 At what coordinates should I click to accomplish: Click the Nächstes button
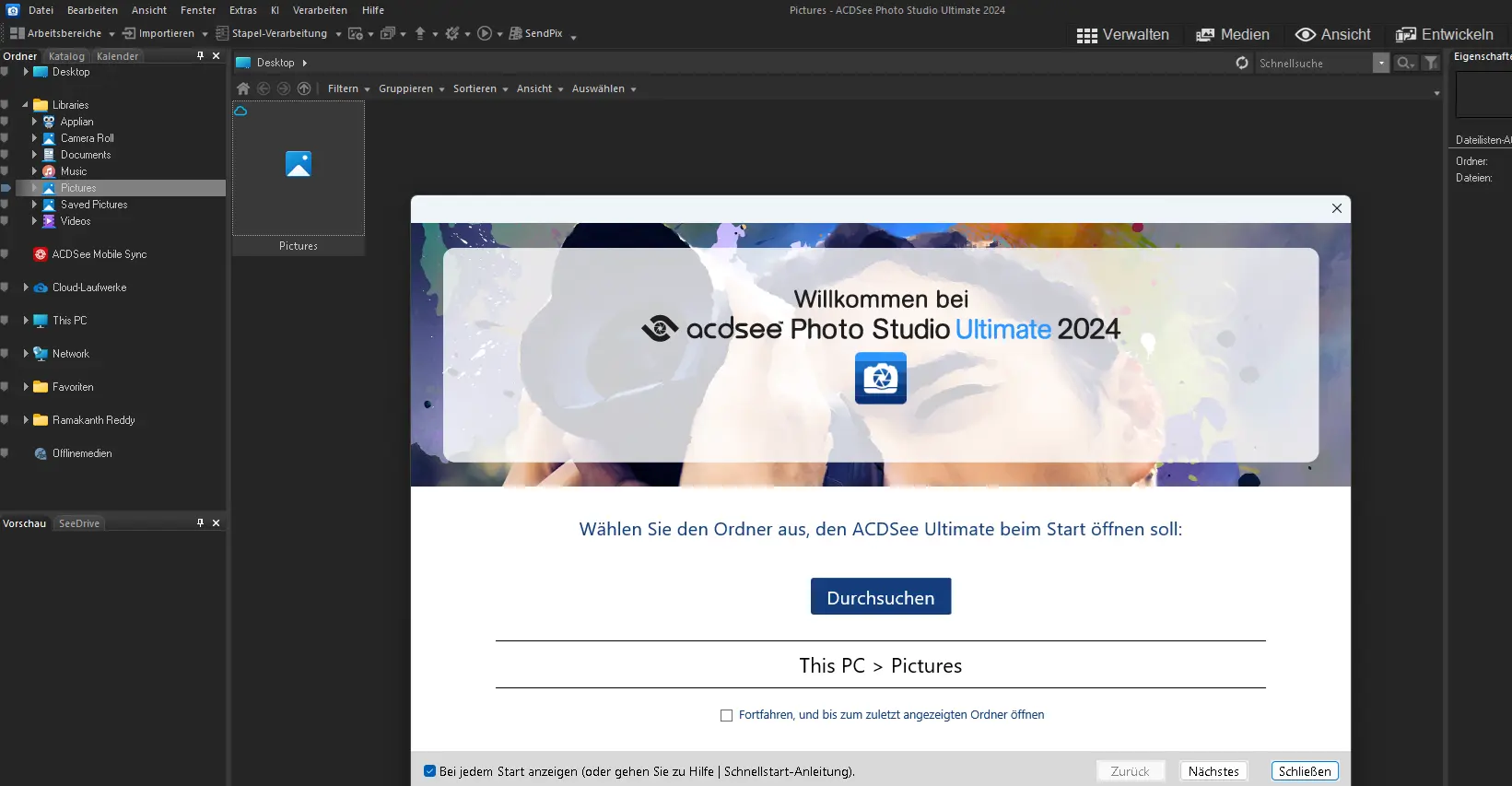(1213, 771)
